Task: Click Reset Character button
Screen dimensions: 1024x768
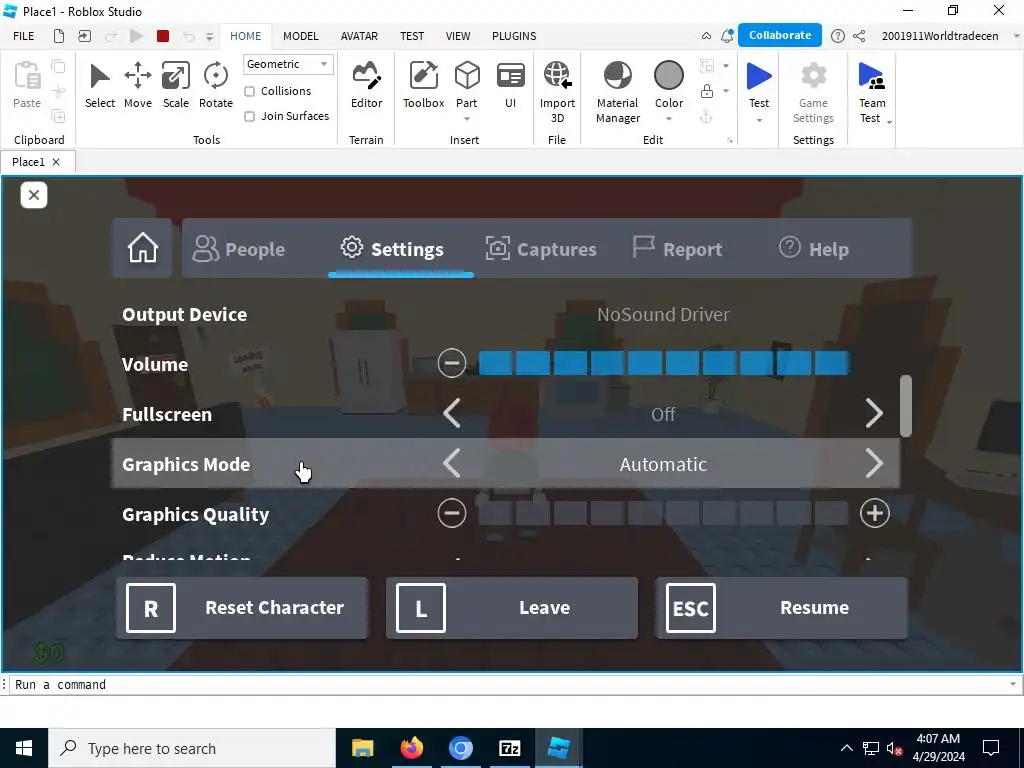Action: point(242,607)
